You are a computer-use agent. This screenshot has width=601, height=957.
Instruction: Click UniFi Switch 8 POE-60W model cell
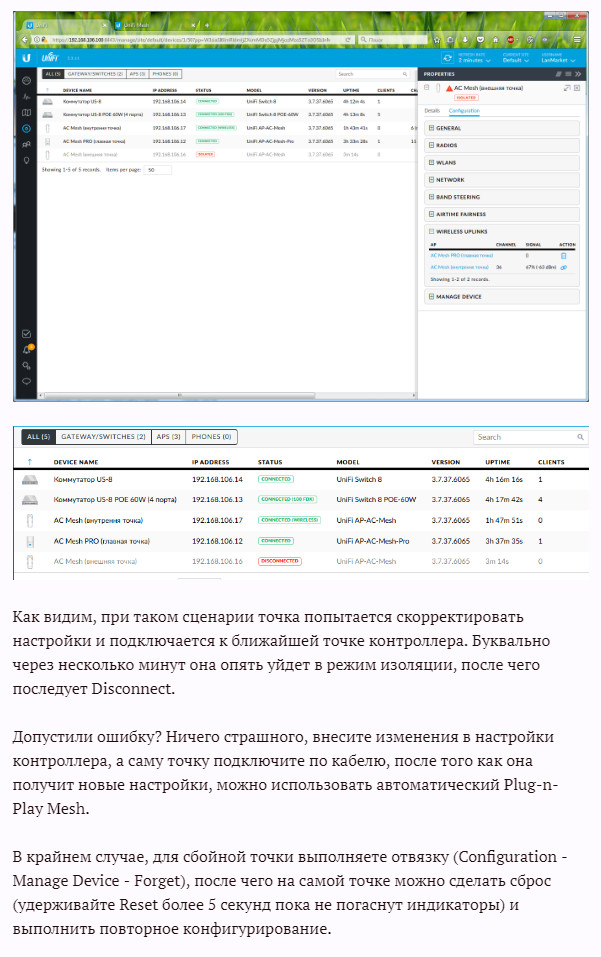376,499
